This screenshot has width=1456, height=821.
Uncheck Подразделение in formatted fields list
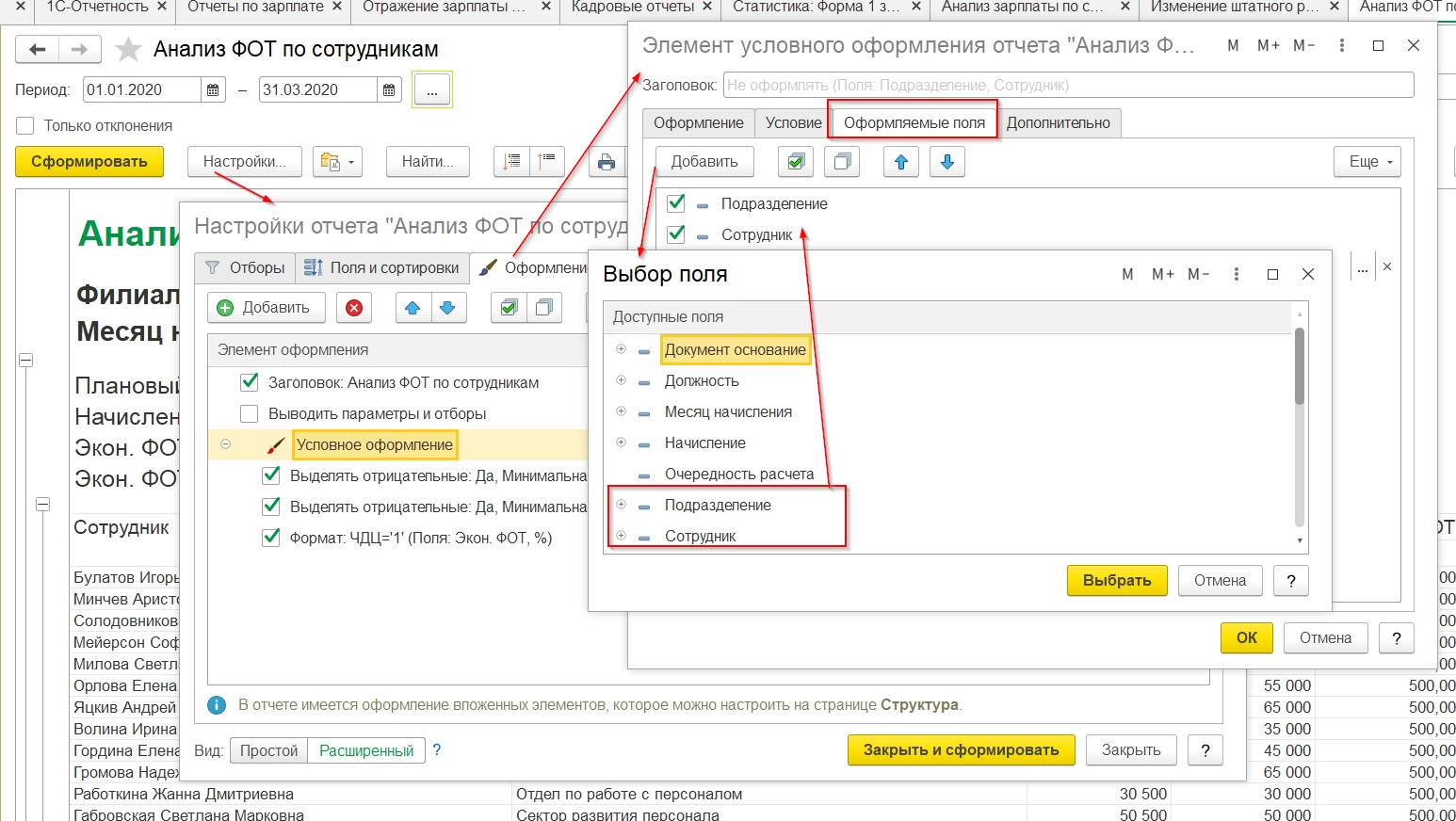pyautogui.click(x=675, y=202)
